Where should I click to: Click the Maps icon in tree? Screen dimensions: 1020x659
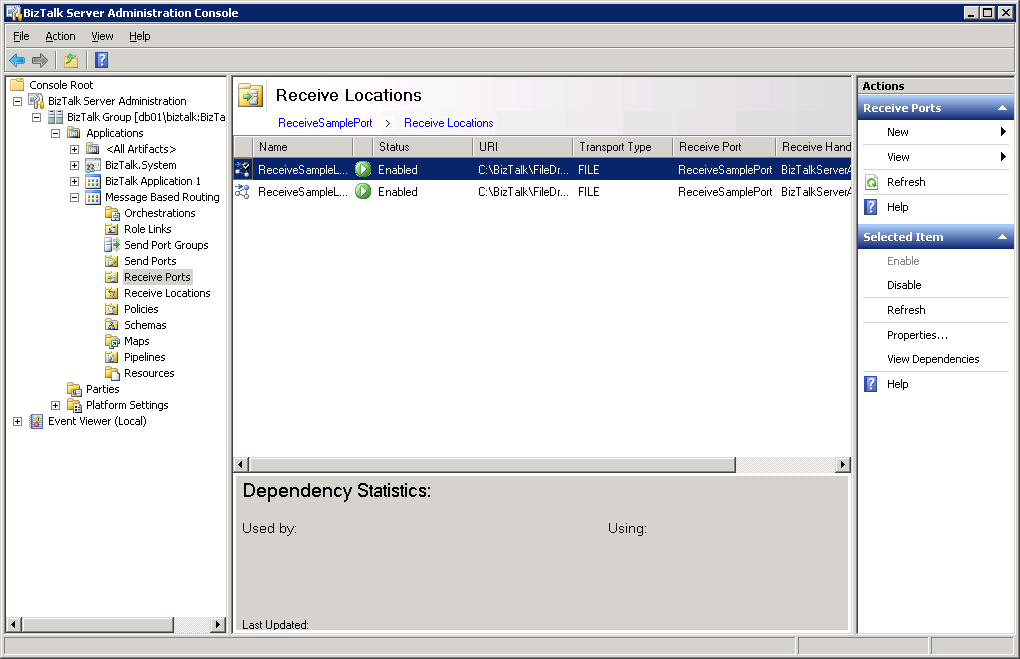point(112,341)
